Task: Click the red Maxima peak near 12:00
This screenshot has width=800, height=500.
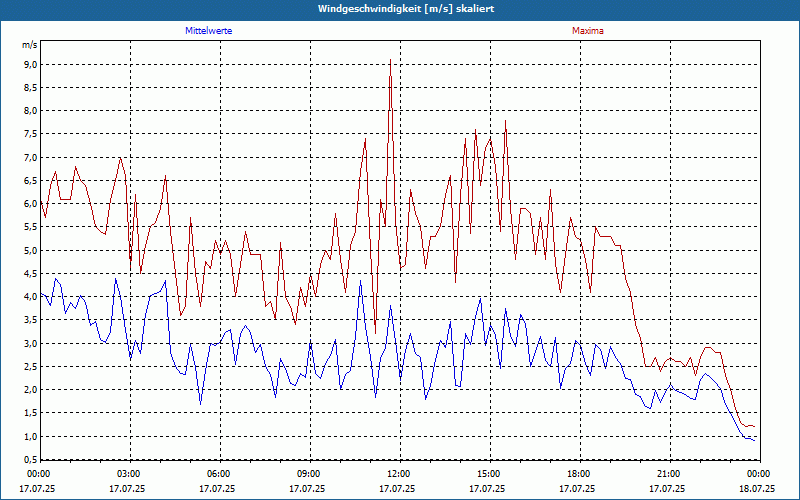Action: [x=390, y=60]
